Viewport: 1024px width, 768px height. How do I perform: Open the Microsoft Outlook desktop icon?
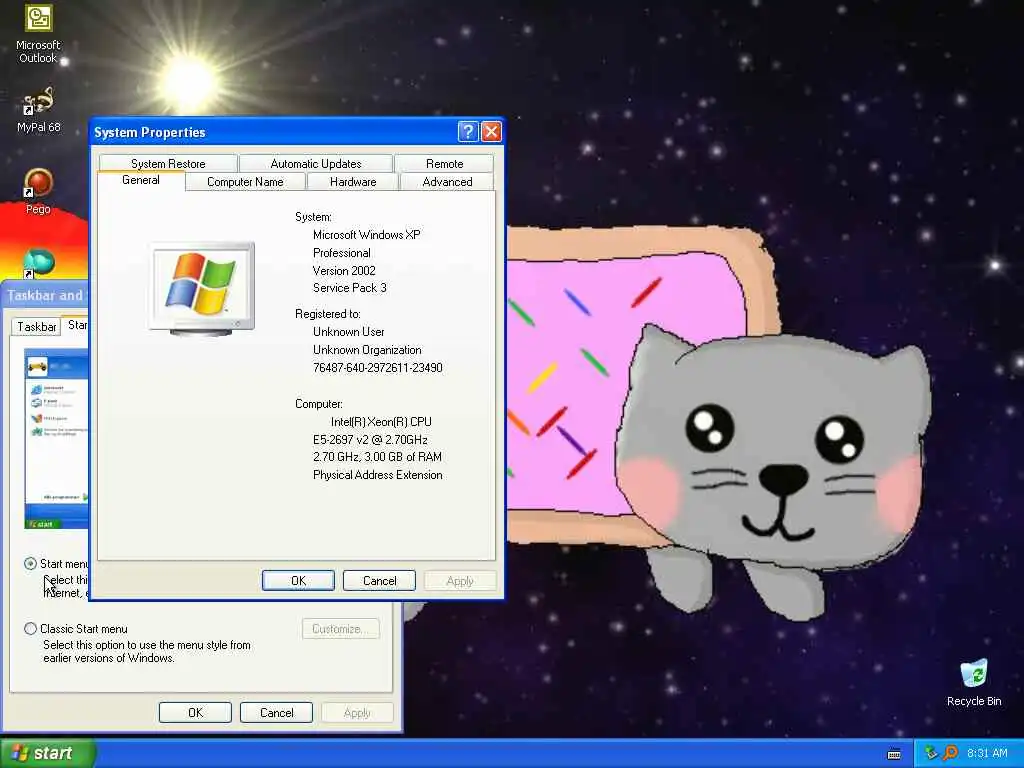38,33
